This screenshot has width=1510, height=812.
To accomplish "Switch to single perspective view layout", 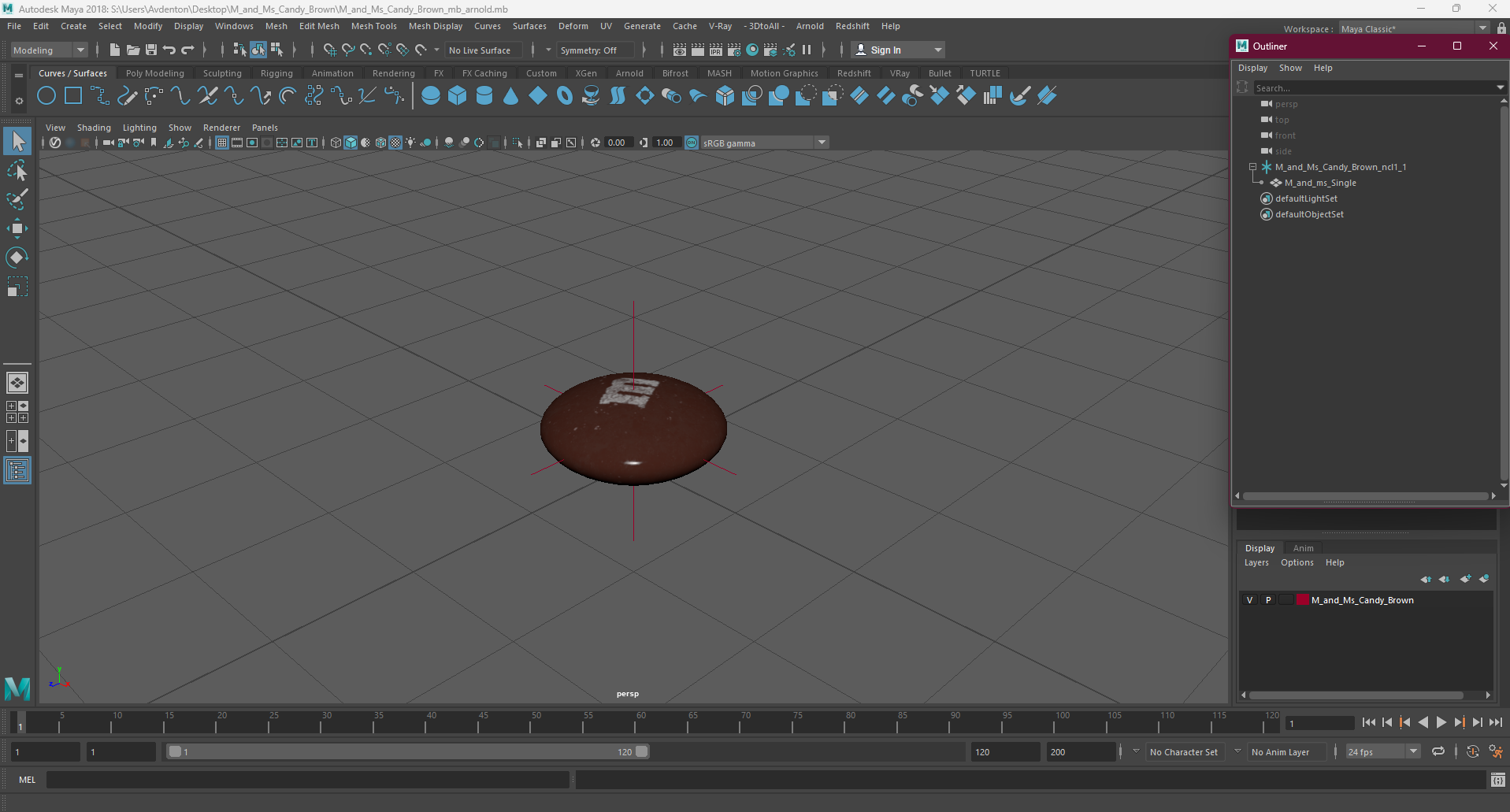I will coord(17,383).
